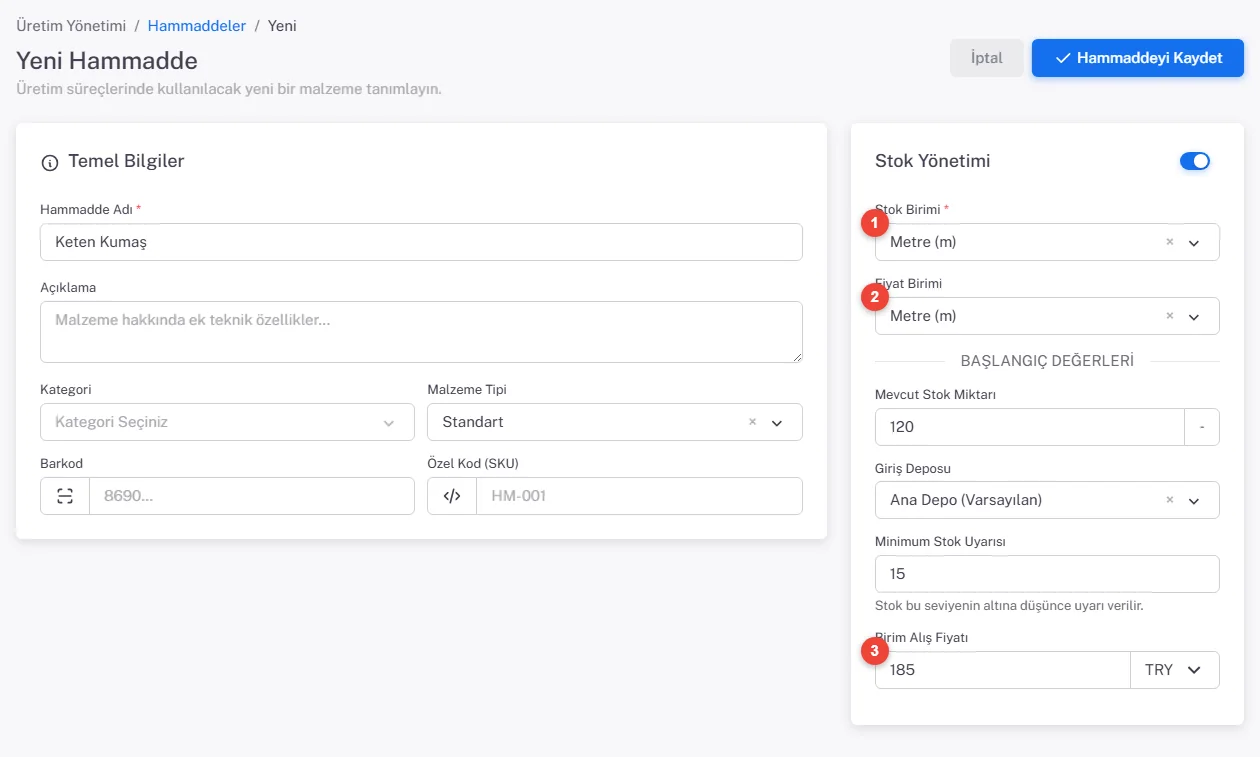This screenshot has height=757, width=1260.
Task: Go to Hammaddeler breadcrumb link
Action: click(197, 26)
